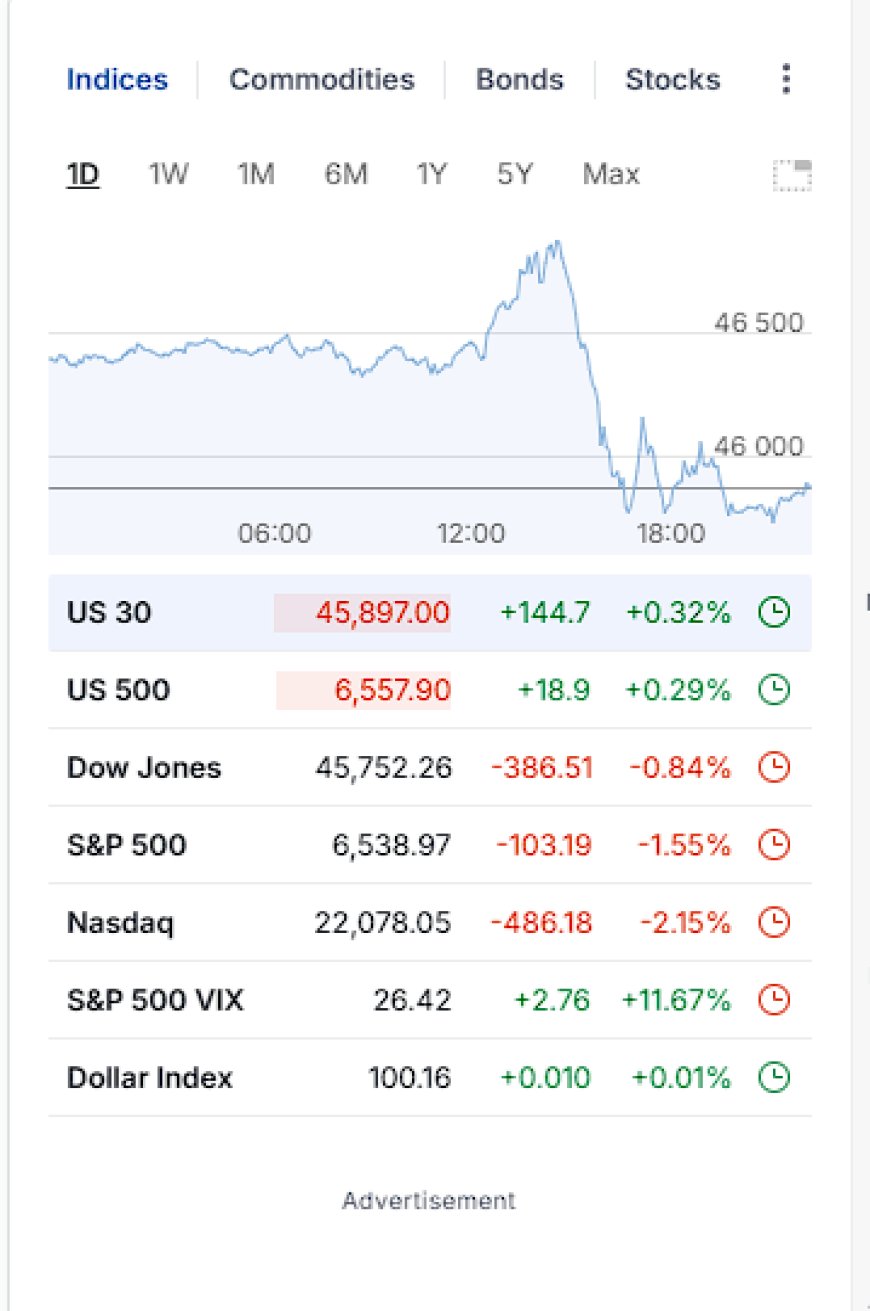Screen dimensions: 870x1311
Task: Click the red clock icon for S&P 500
Action: [x=775, y=845]
